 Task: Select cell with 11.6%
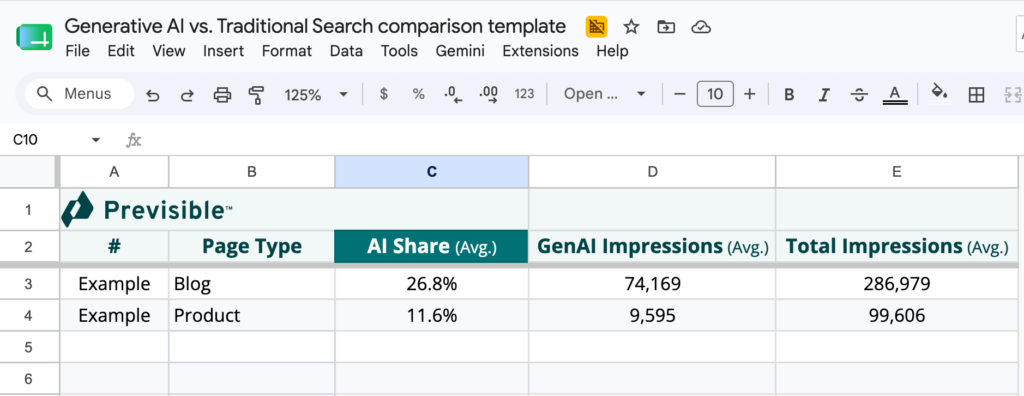(432, 316)
